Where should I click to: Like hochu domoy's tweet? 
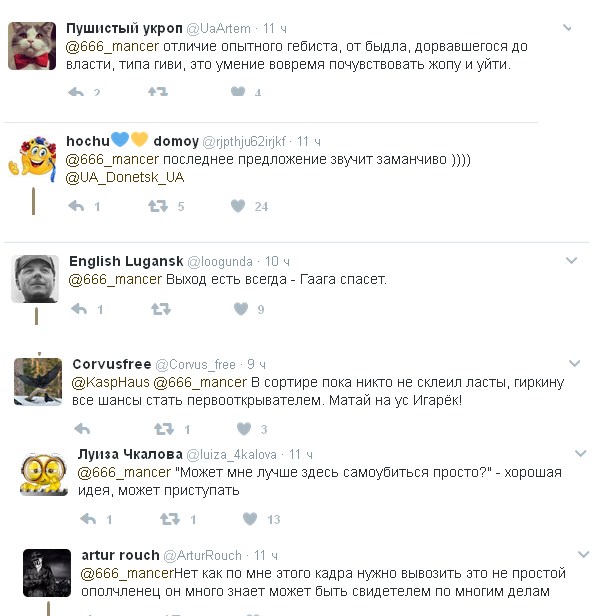[238, 207]
